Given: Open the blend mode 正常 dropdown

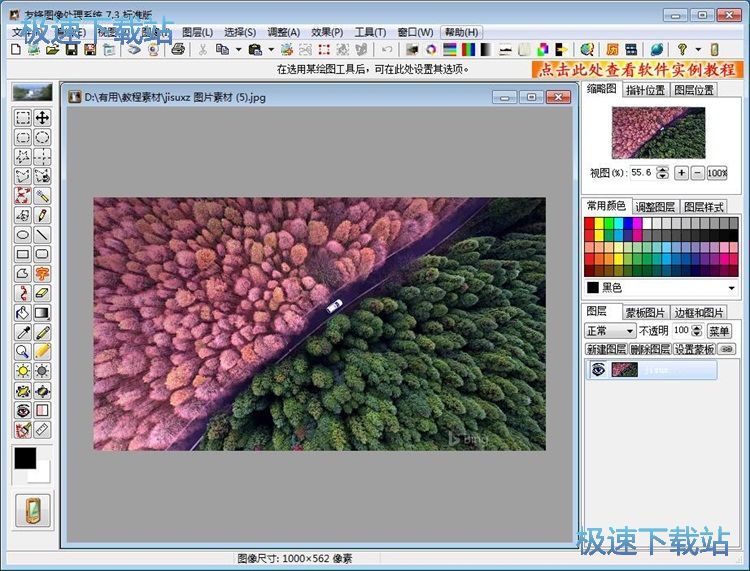Looking at the screenshot, I should 610,330.
